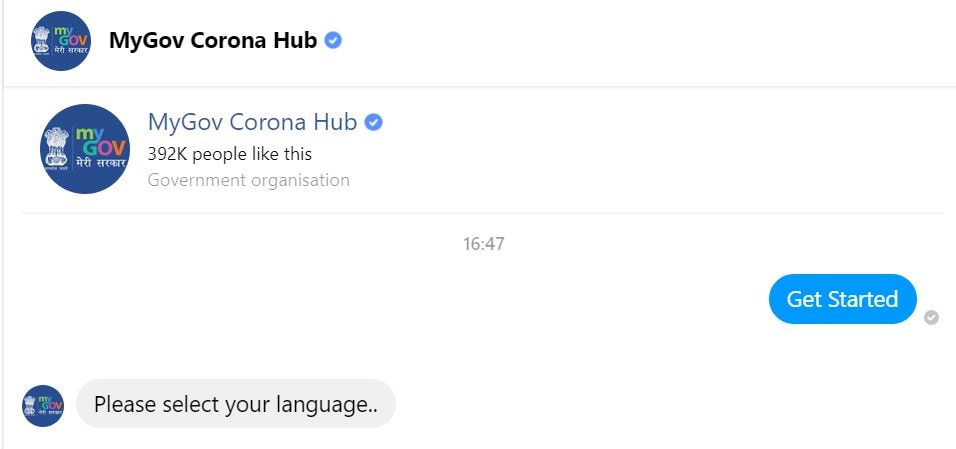
Task: Click the 16:47 timestamp
Action: (483, 243)
